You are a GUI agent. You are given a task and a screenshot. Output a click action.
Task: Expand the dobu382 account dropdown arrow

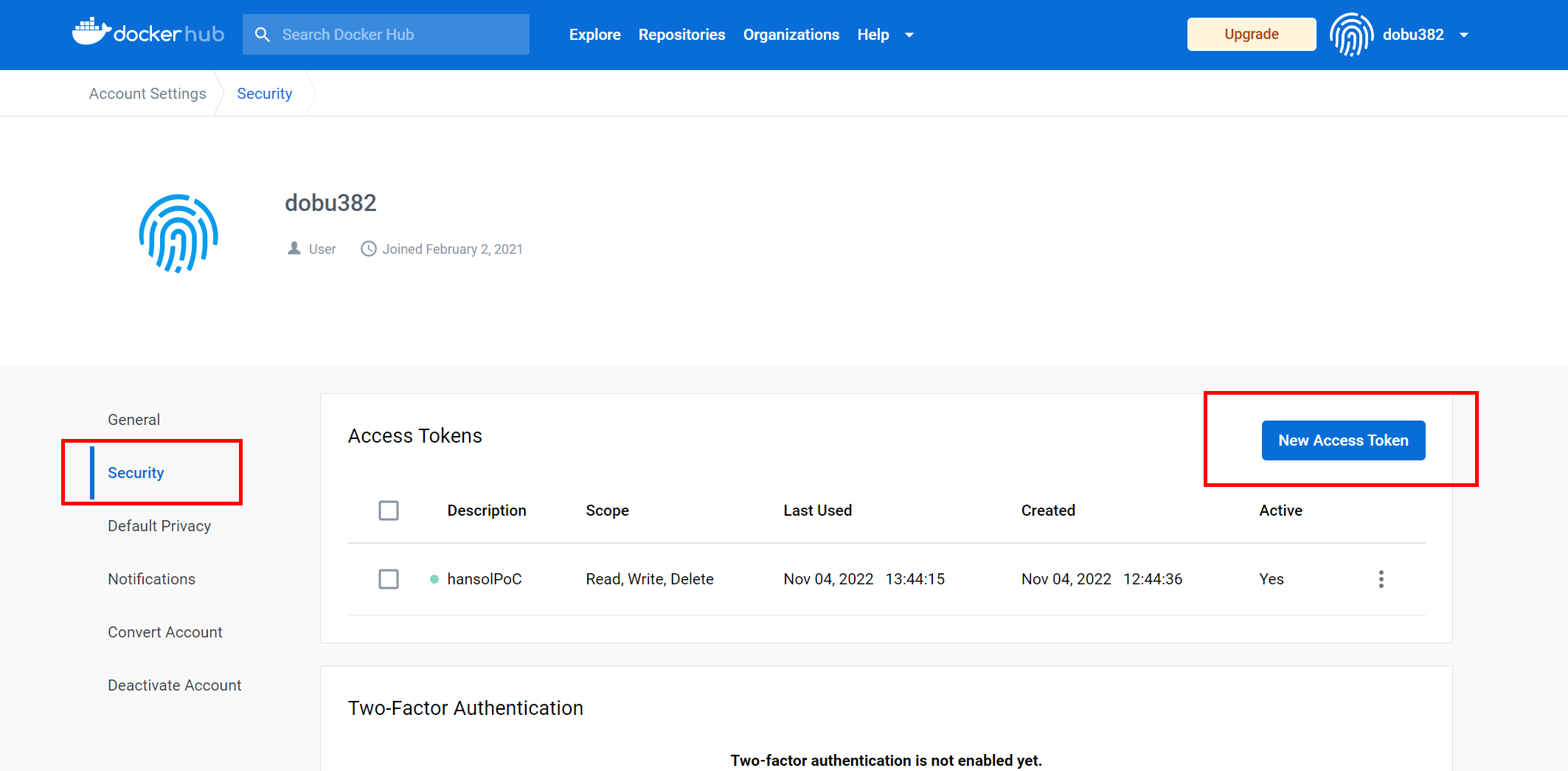[x=1464, y=35]
